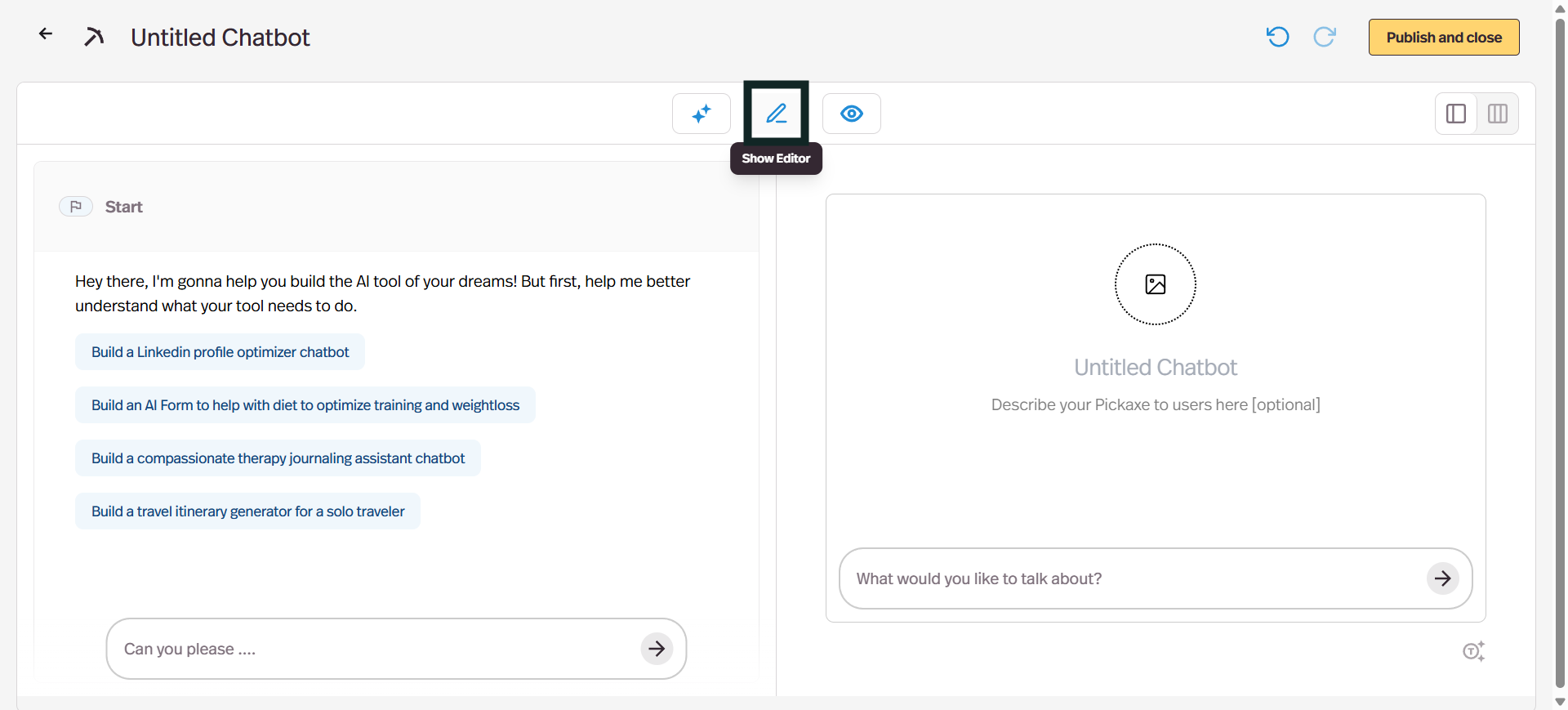
Task: Click the back arrow icon
Action: [46, 34]
